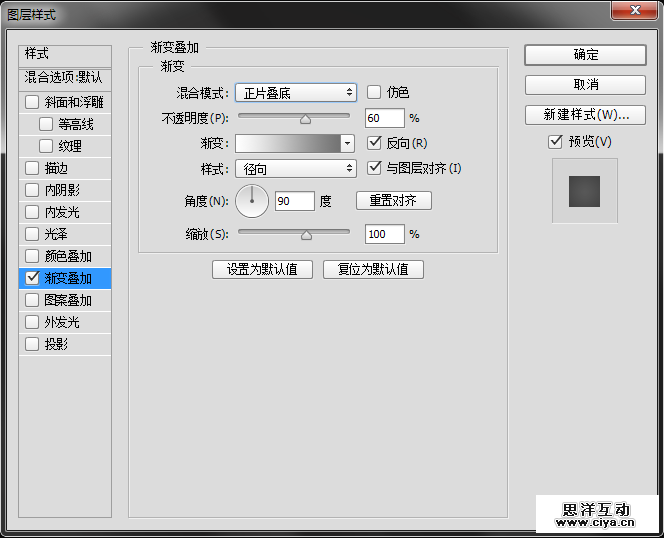Image resolution: width=664 pixels, height=538 pixels.
Task: Select the 斜面和浮雕 row label
Action: point(74,102)
